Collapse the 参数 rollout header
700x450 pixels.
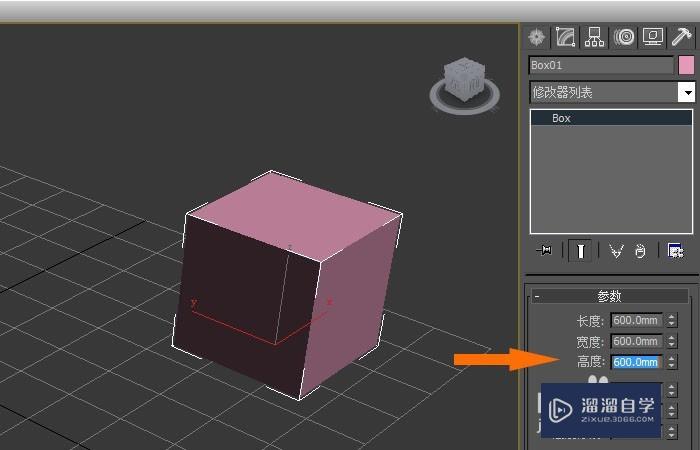tap(610, 296)
